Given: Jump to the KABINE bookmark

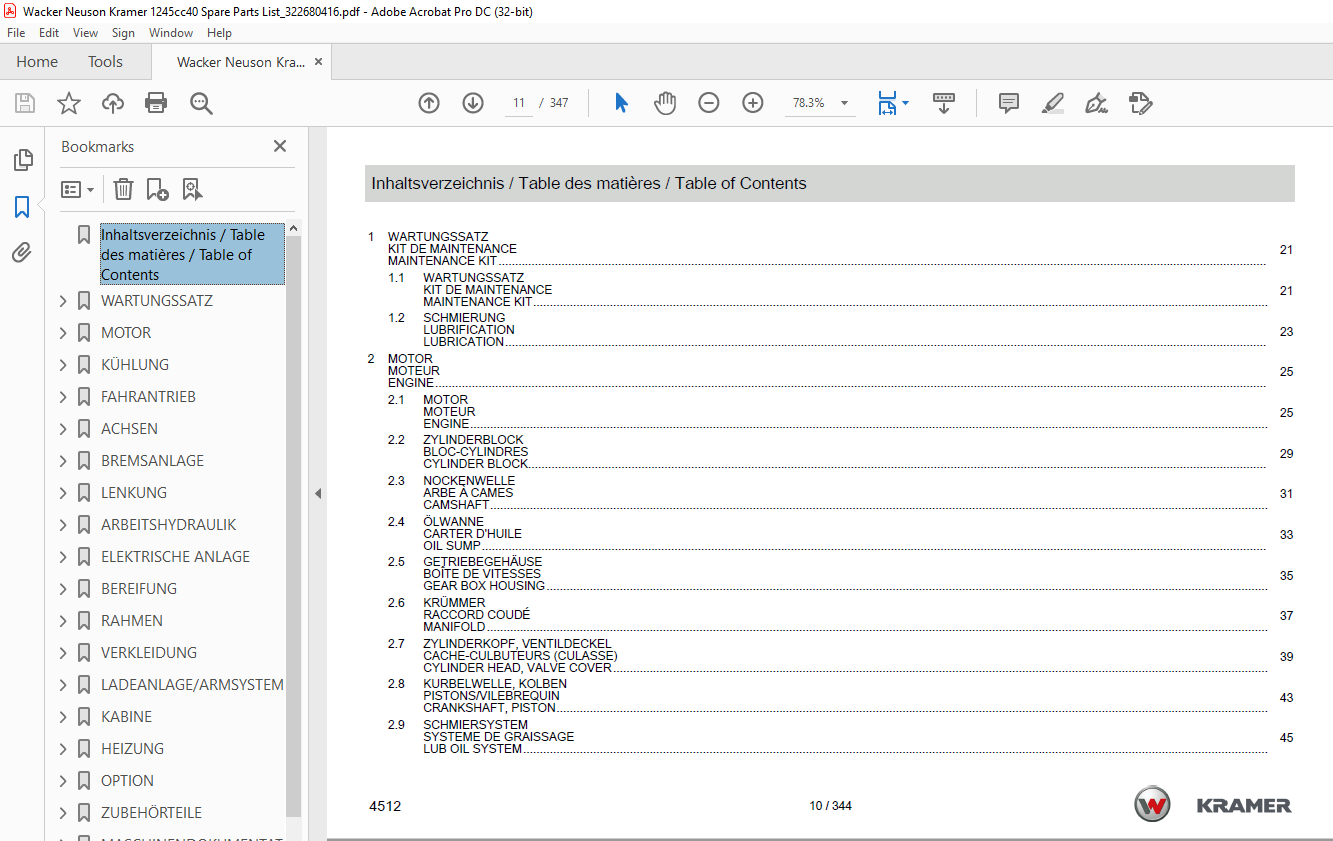Looking at the screenshot, I should (x=127, y=717).
